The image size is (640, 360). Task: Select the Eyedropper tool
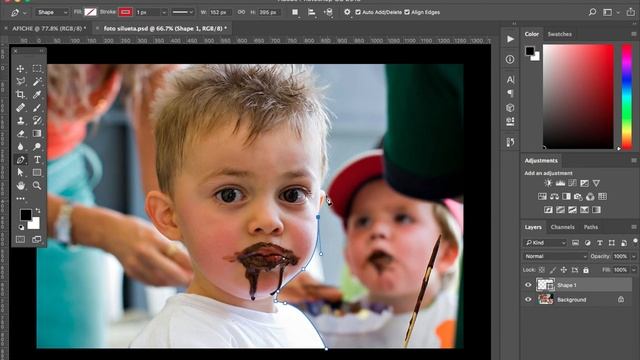(x=37, y=95)
